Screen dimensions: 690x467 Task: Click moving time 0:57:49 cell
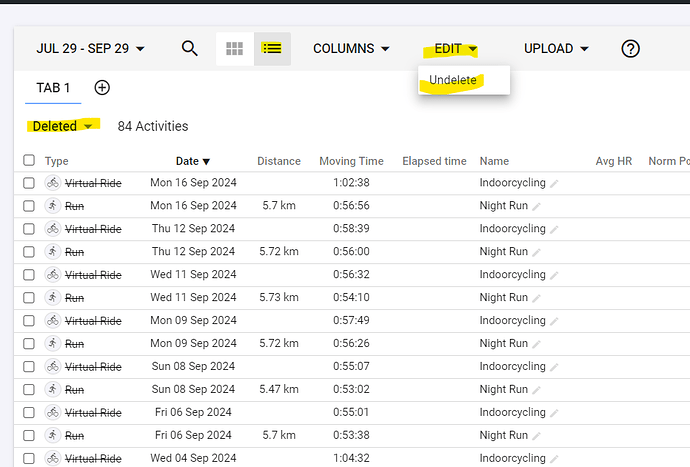coord(351,320)
